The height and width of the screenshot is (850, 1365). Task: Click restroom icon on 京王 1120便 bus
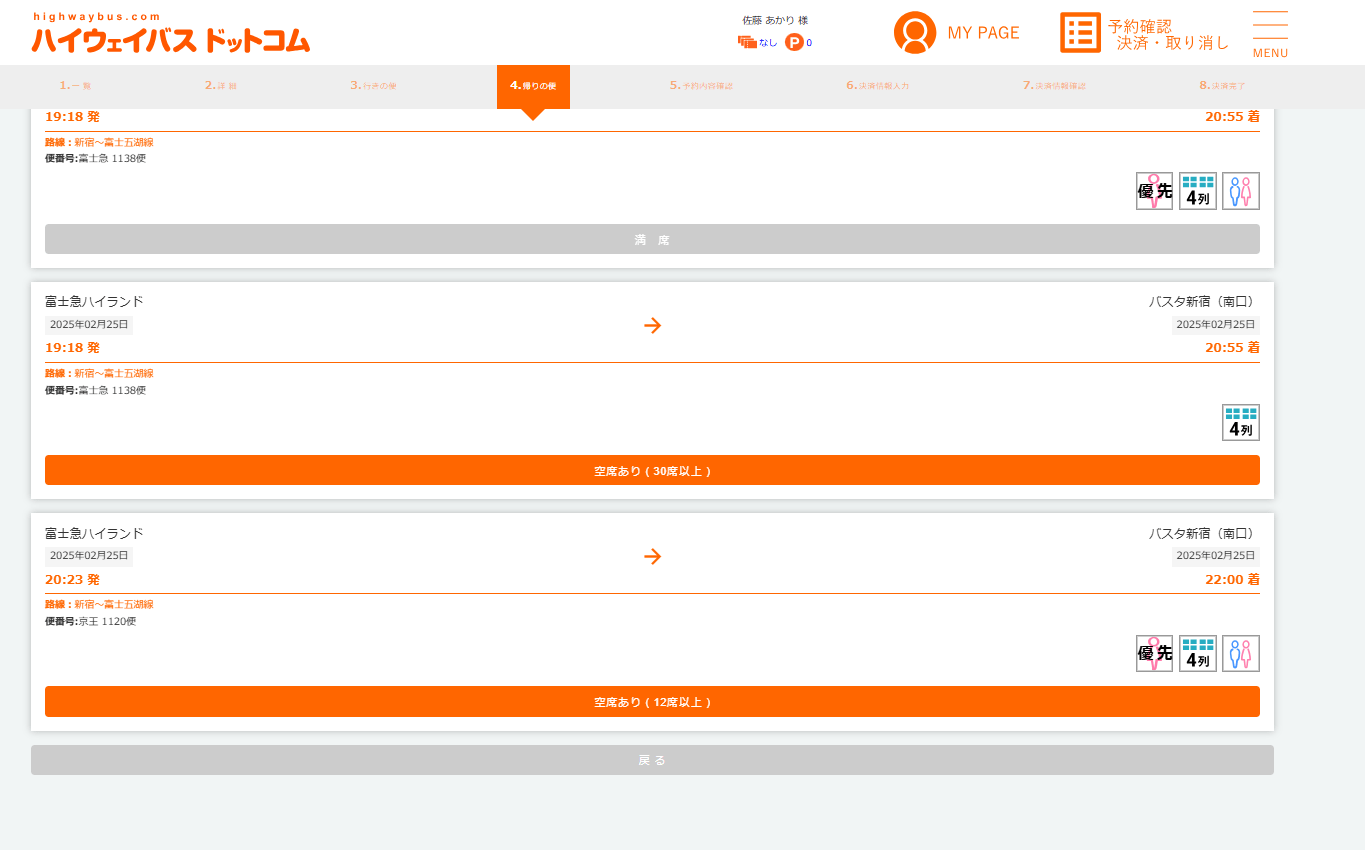1240,654
